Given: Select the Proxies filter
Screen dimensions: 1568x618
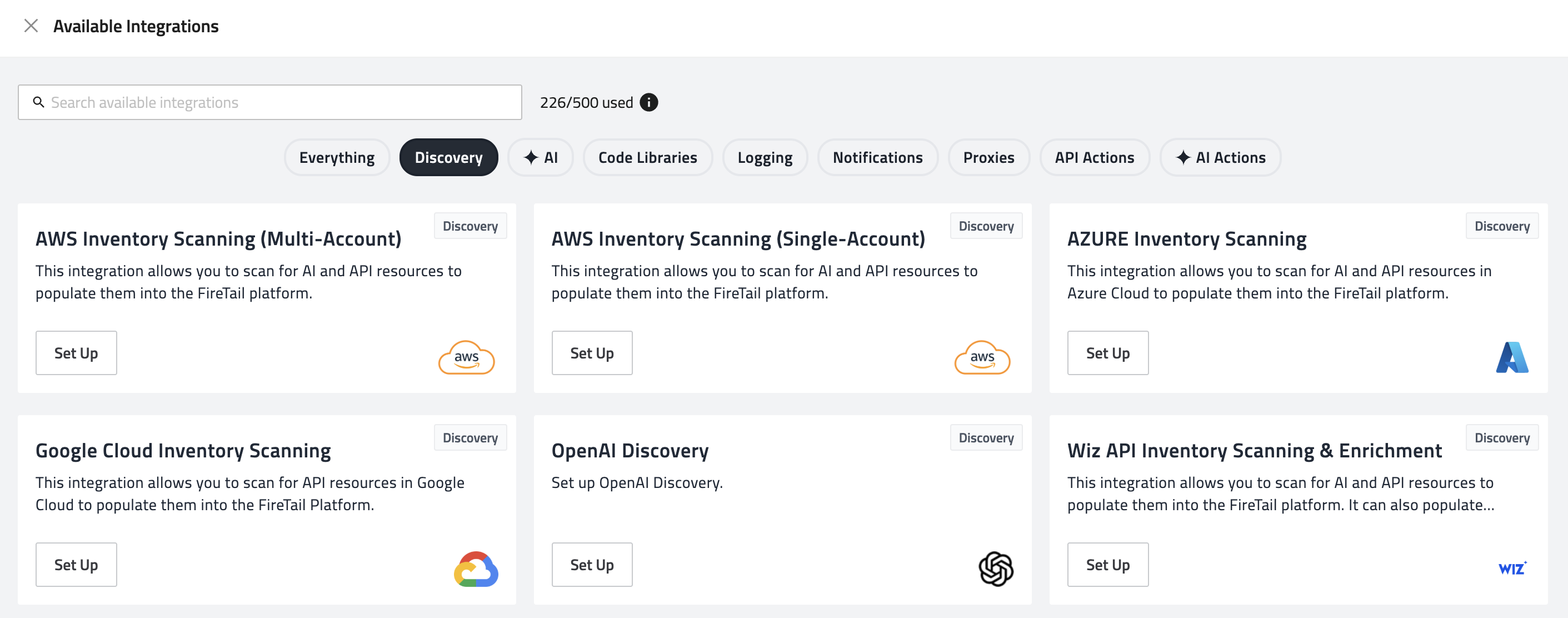Looking at the screenshot, I should pos(988,158).
